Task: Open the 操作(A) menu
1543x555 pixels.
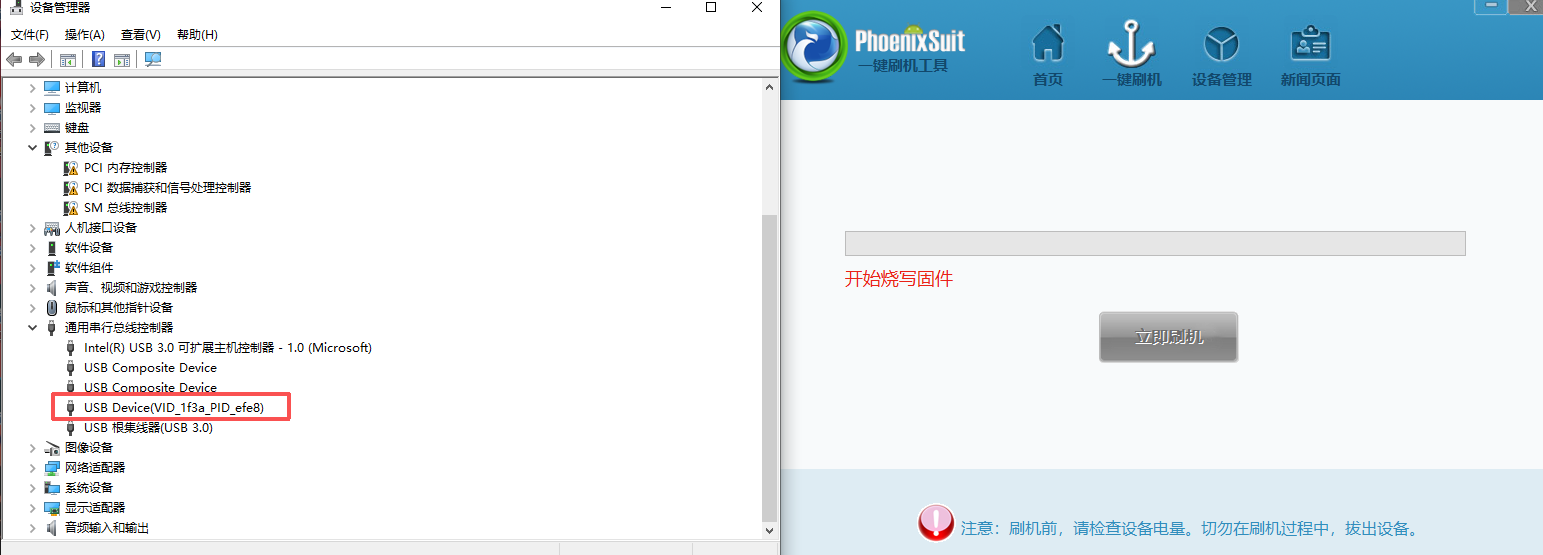Action: coord(85,35)
